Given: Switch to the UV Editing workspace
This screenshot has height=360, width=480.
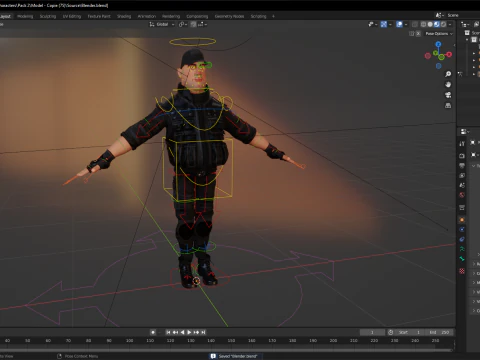Looking at the screenshot, I should [72, 16].
